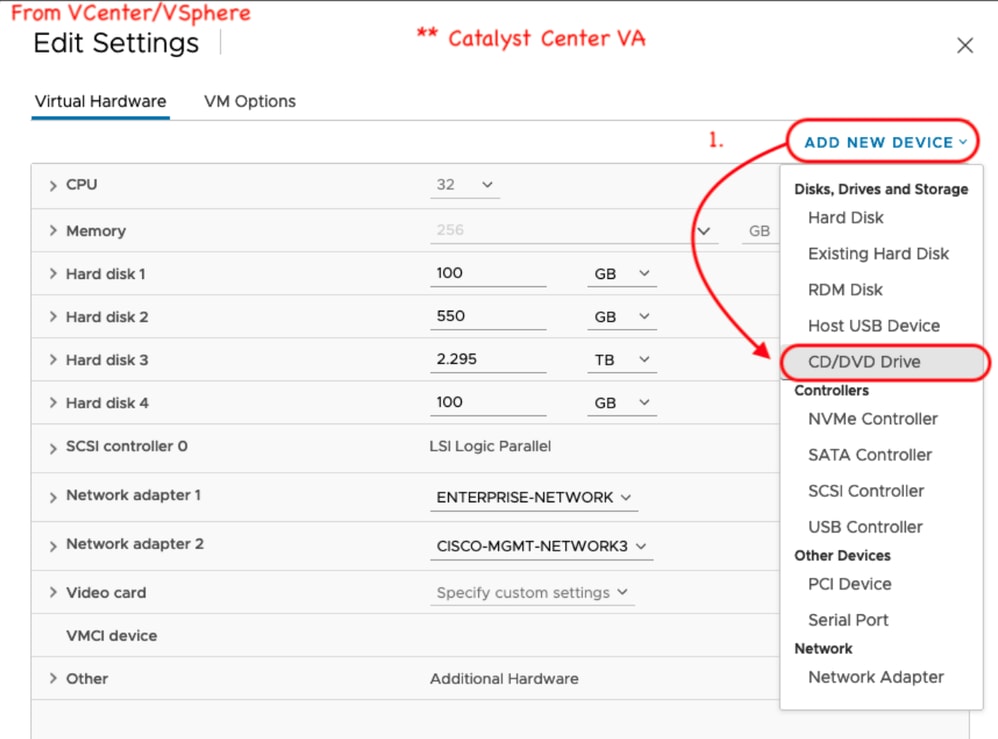Expand the Other hardware row

coord(53,679)
